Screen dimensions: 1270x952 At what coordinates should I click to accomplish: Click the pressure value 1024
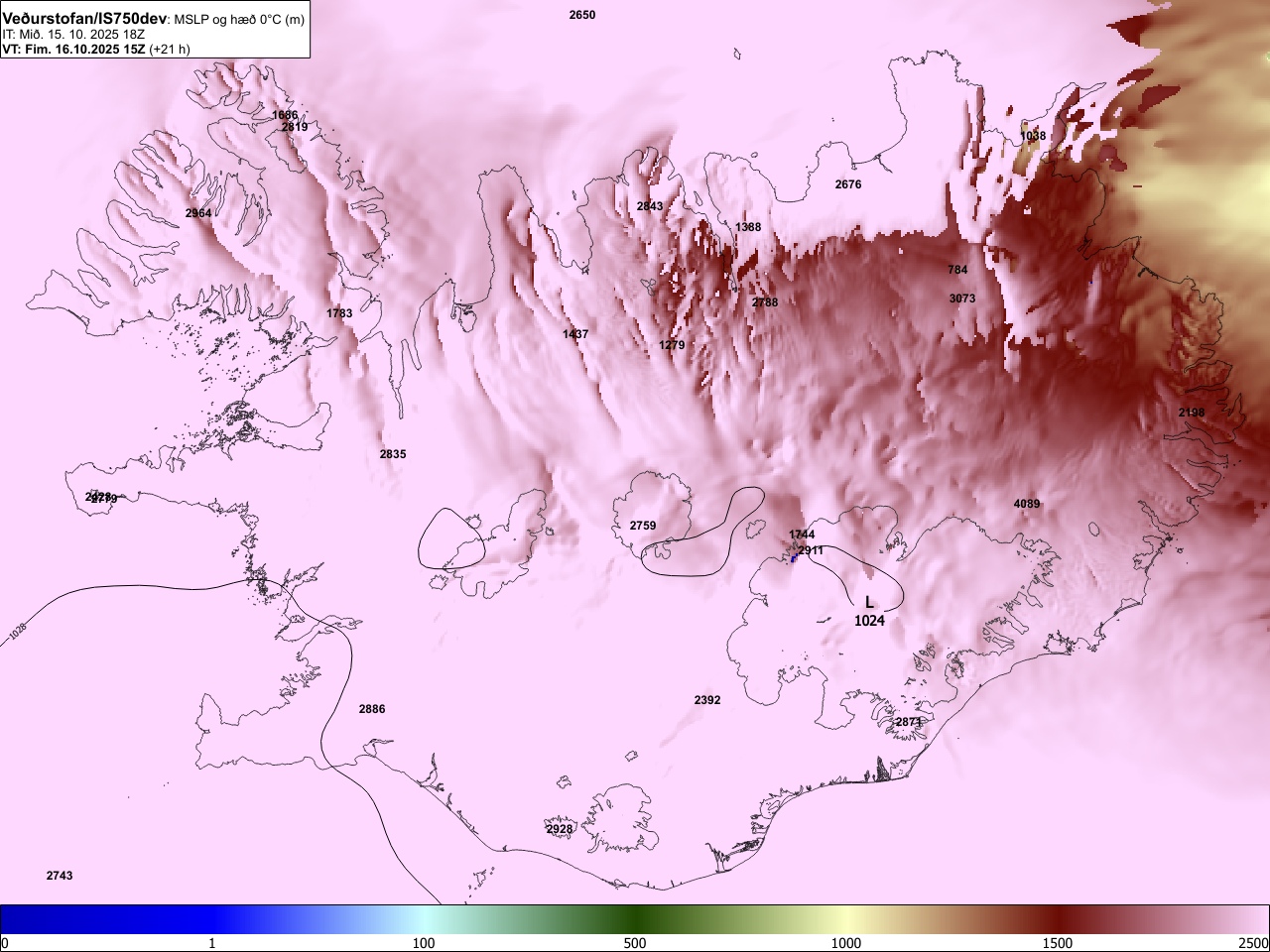[869, 621]
